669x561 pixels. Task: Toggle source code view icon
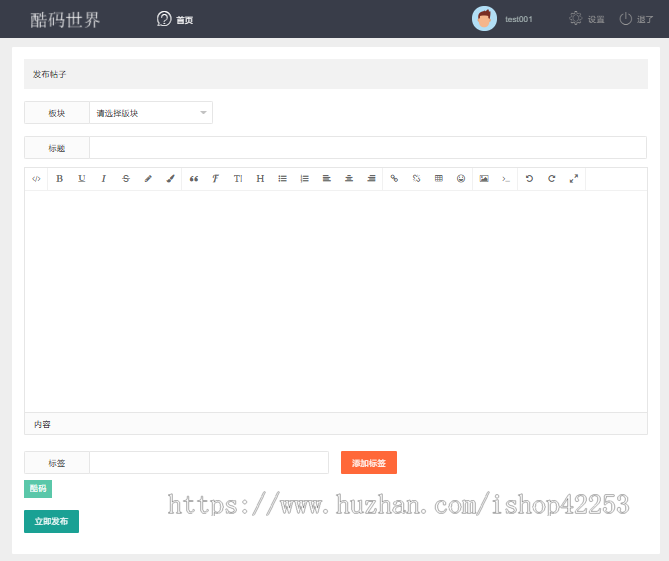[x=36, y=179]
